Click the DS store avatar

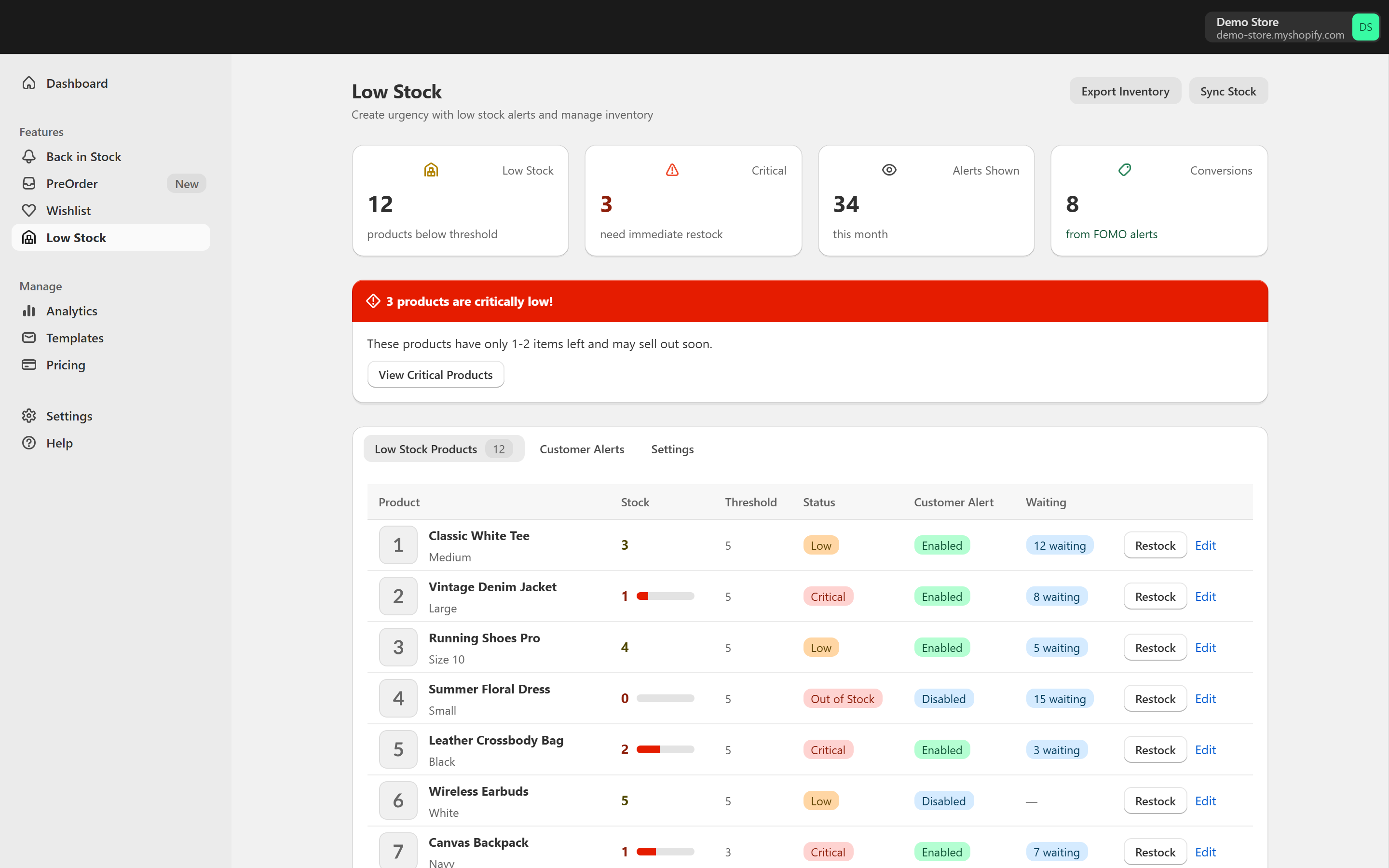point(1365,27)
